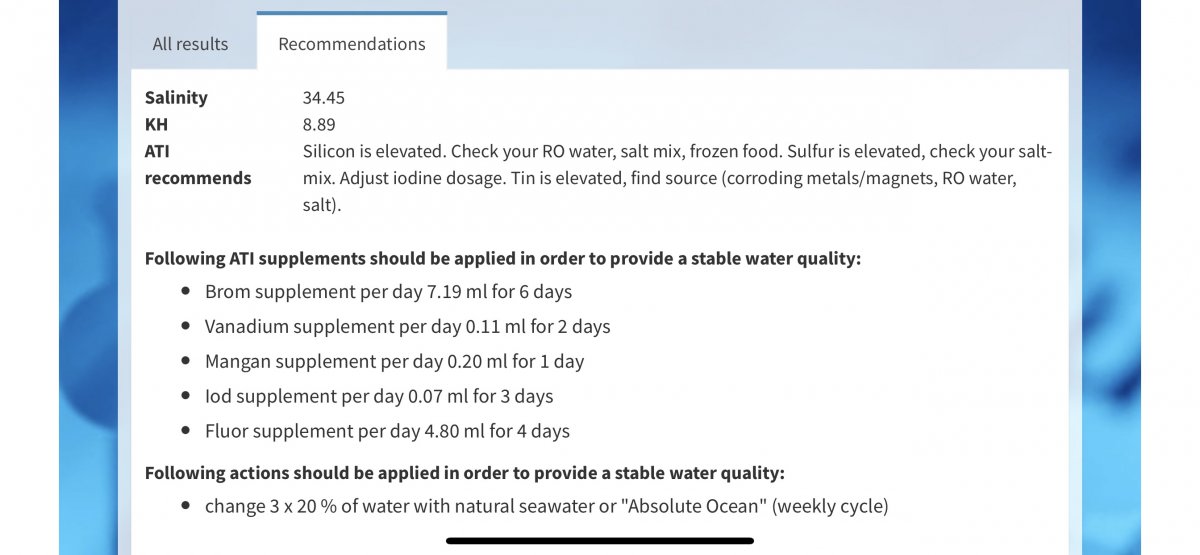This screenshot has height=555, width=1200.
Task: Tap the iOS home indicator bar
Action: click(600, 541)
